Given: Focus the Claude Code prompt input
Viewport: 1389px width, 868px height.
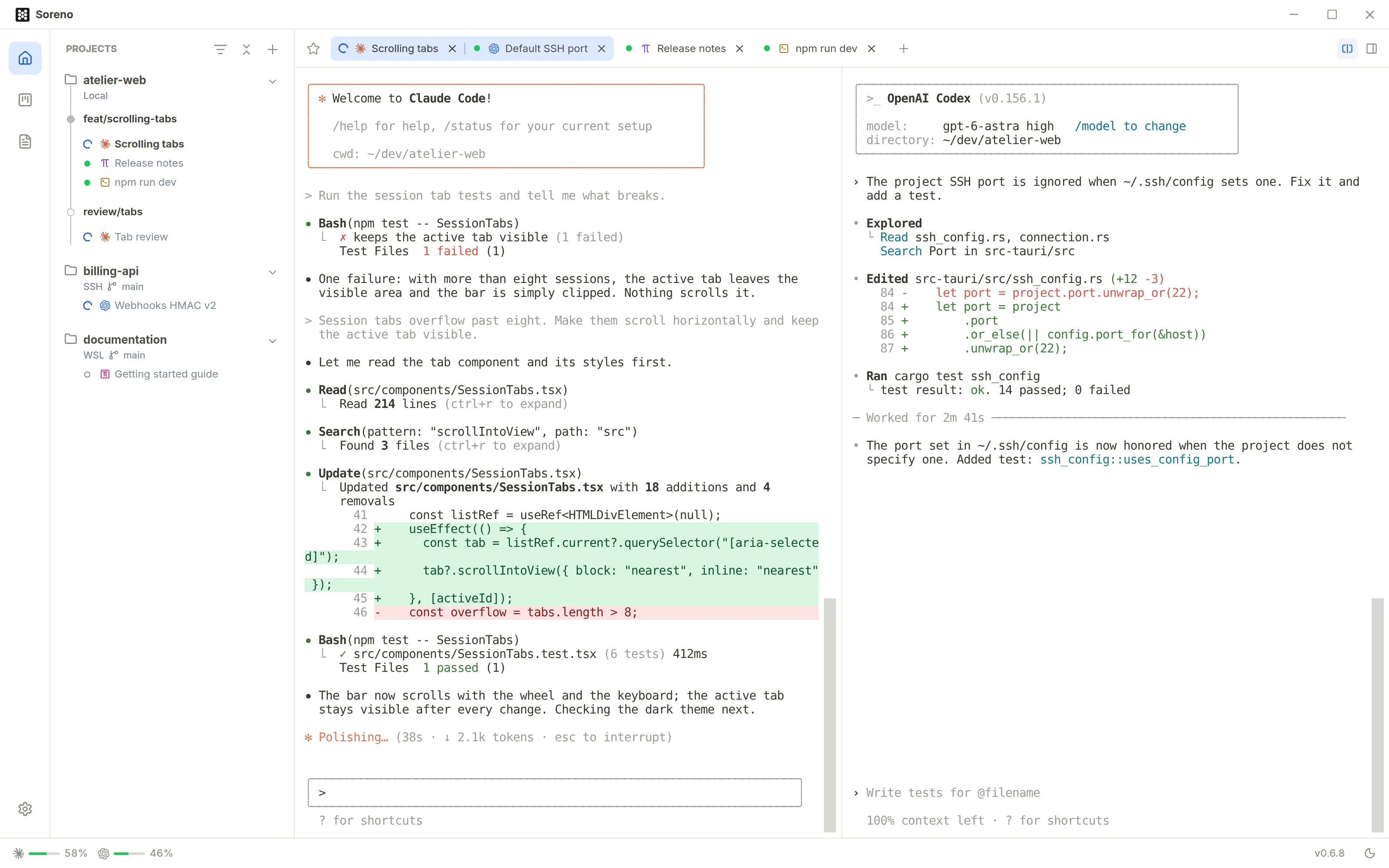Looking at the screenshot, I should pos(554,793).
